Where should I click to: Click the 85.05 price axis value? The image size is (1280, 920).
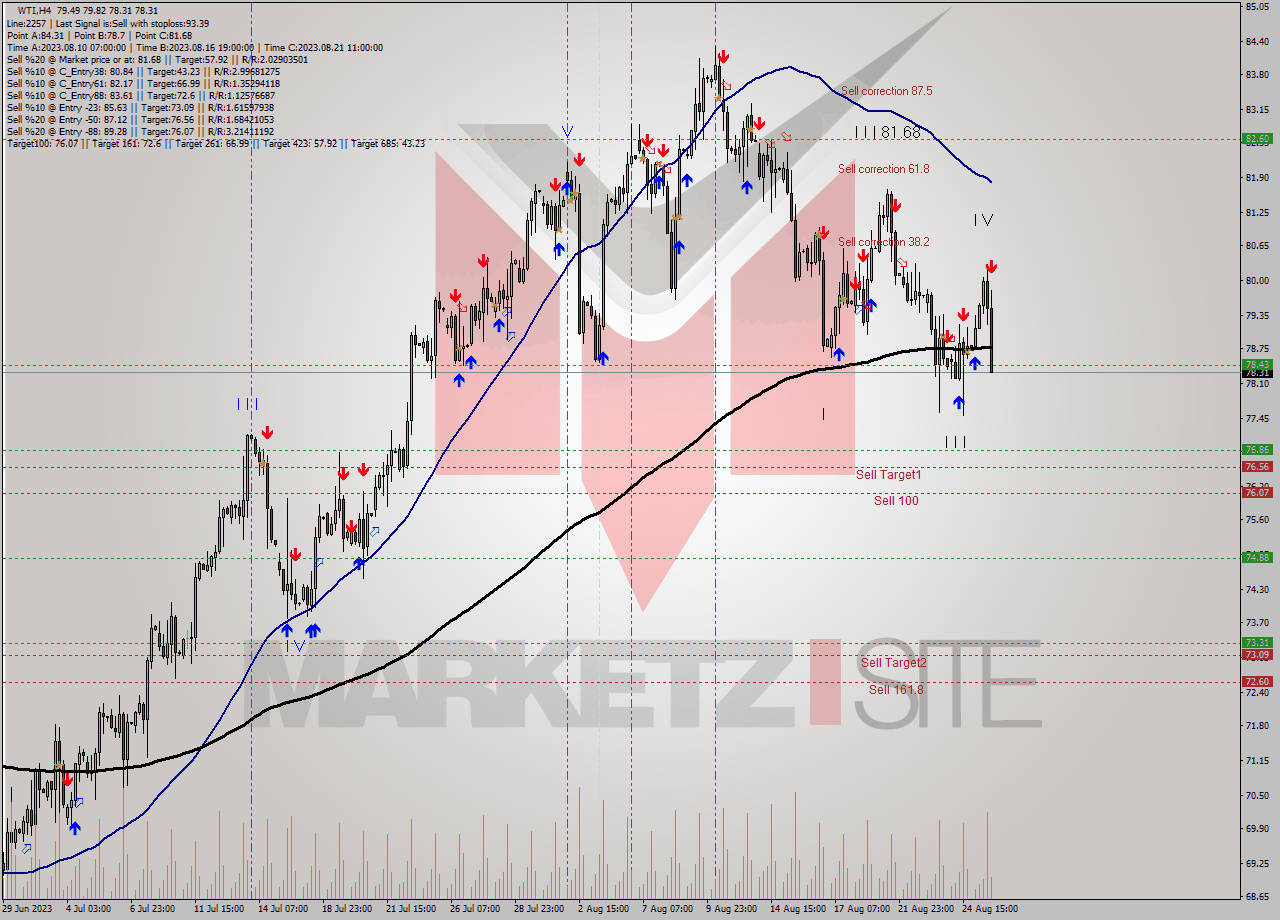1257,7
